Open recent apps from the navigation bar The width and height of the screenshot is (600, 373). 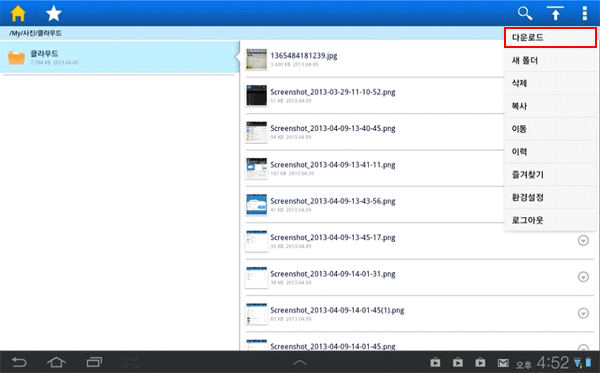tap(94, 362)
